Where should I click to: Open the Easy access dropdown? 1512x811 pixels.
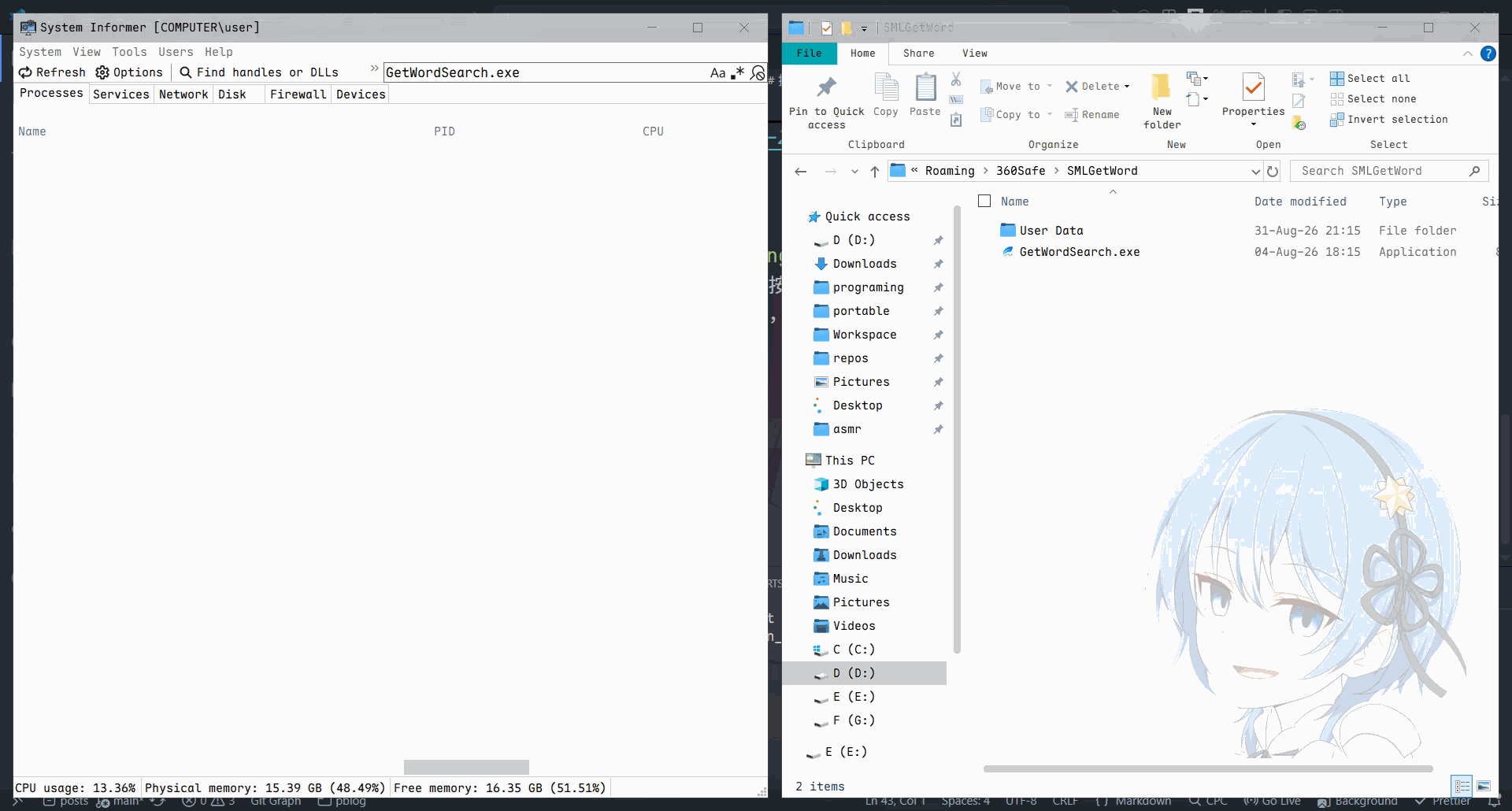point(1198,99)
